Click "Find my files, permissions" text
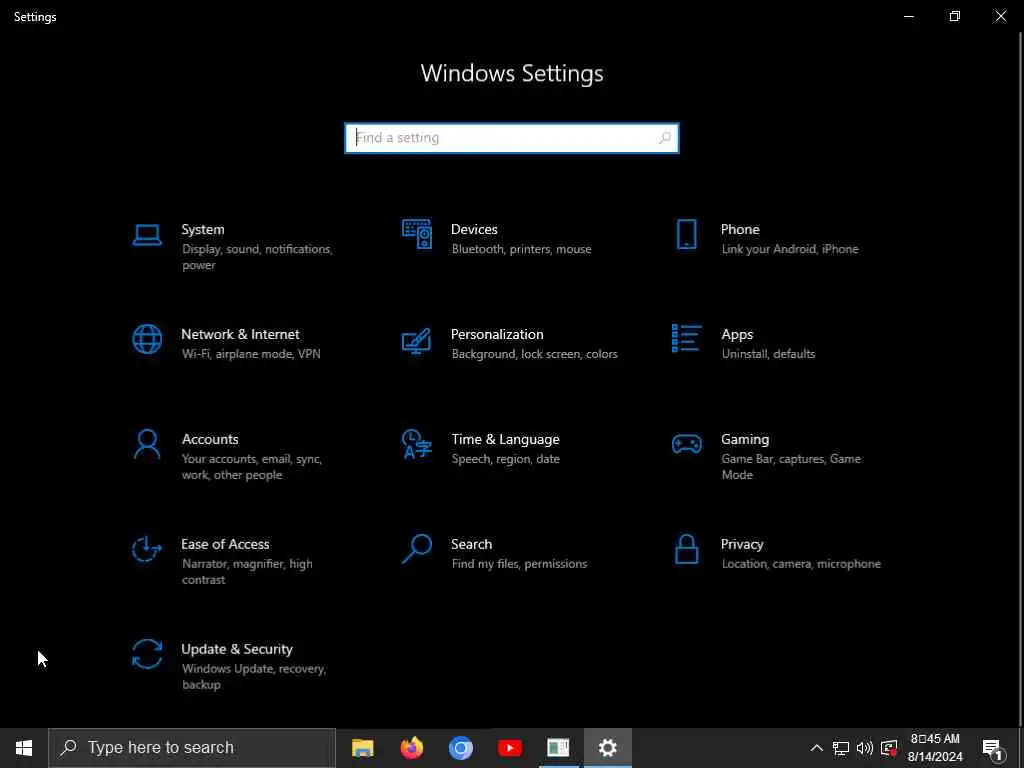The image size is (1024, 768). (x=519, y=564)
